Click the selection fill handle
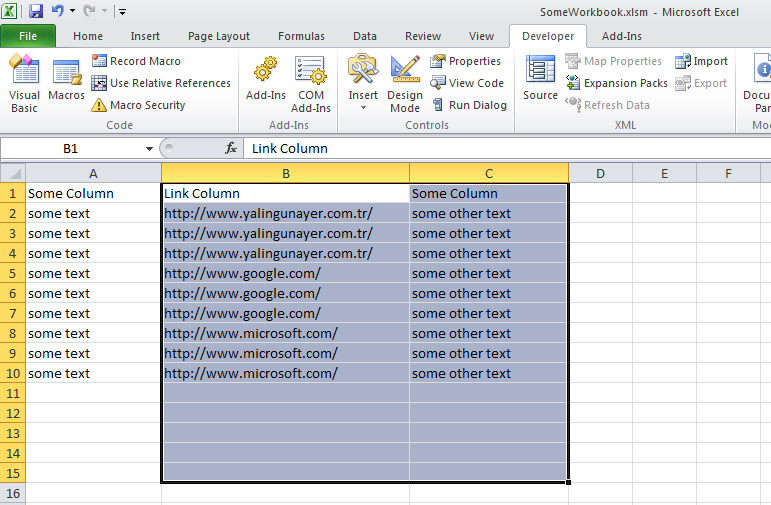 (x=568, y=482)
